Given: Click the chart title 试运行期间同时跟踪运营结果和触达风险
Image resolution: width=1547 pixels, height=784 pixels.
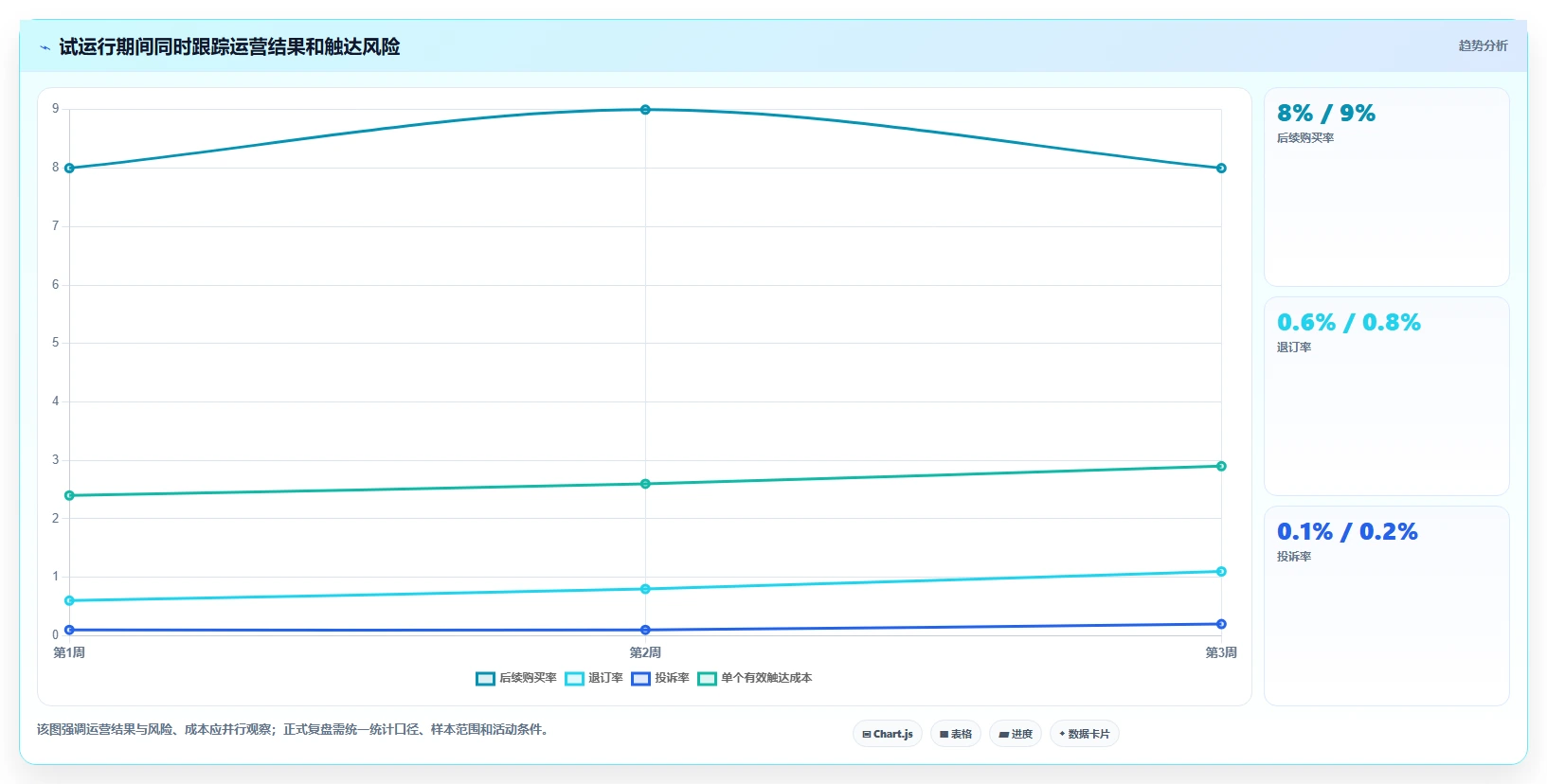Looking at the screenshot, I should click(x=229, y=46).
